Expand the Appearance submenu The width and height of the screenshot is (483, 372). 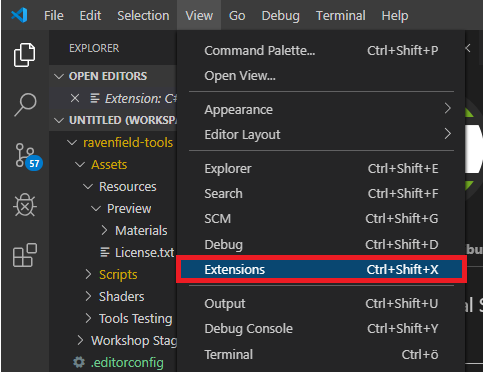coord(321,109)
